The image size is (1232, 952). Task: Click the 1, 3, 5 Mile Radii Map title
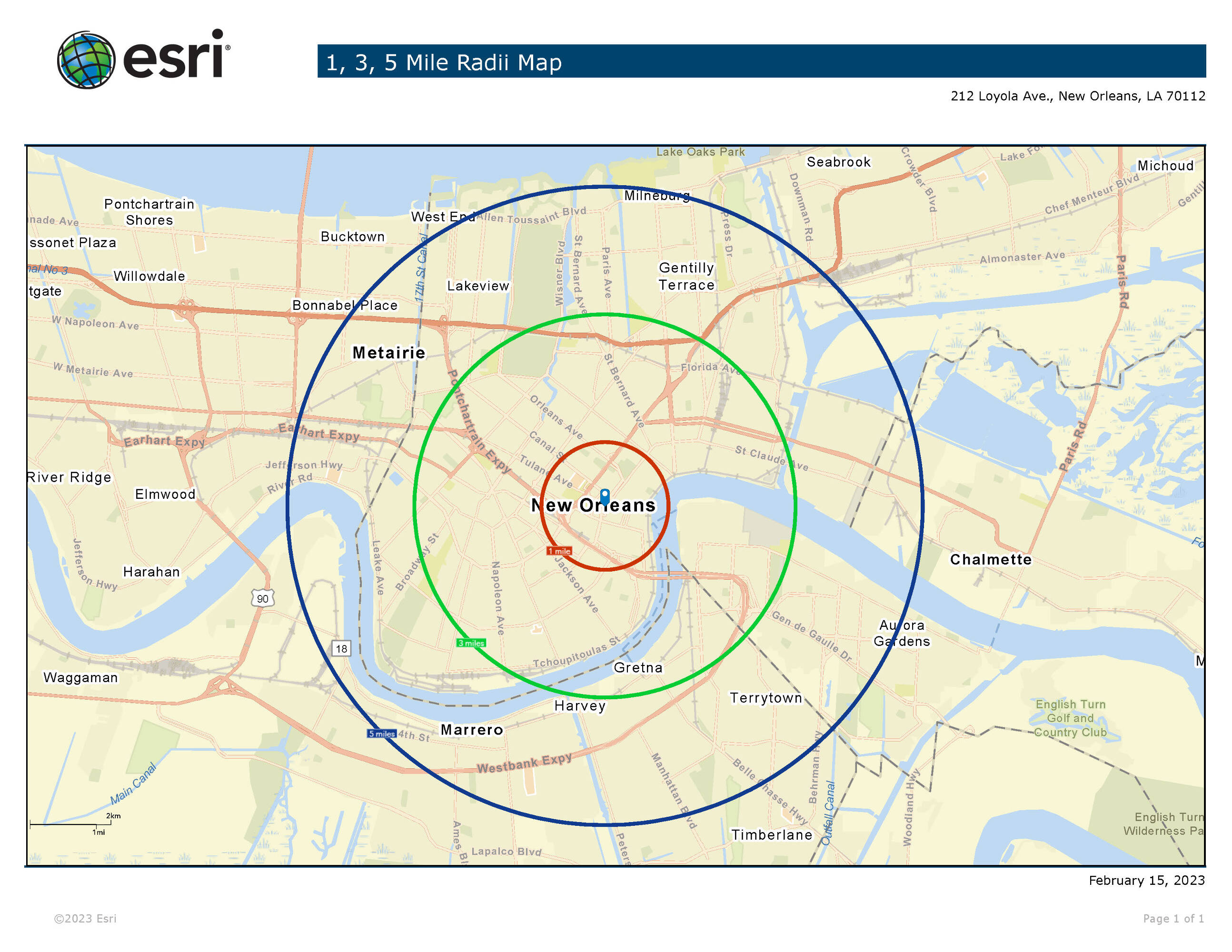pos(443,63)
